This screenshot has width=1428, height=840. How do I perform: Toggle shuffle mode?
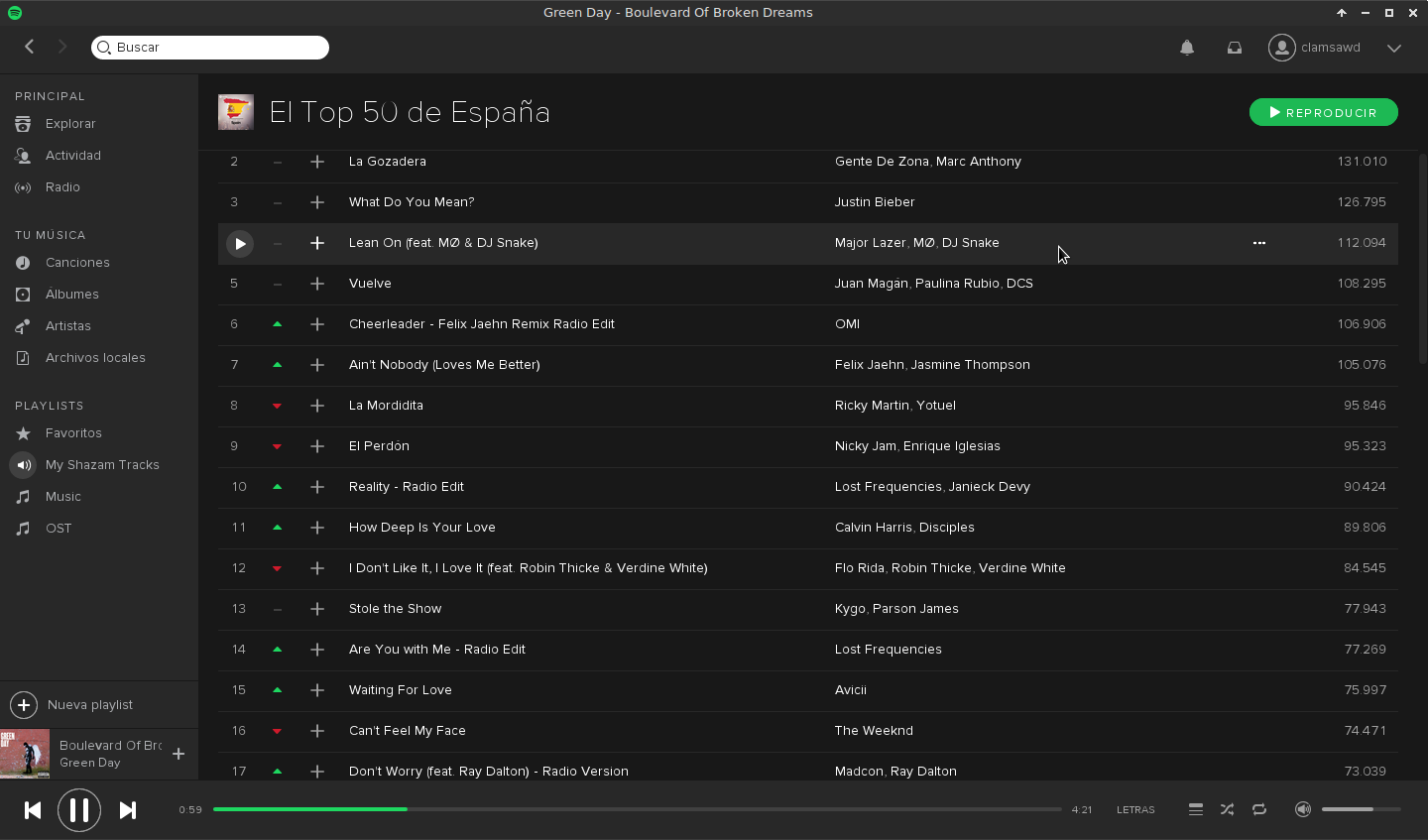[x=1228, y=810]
